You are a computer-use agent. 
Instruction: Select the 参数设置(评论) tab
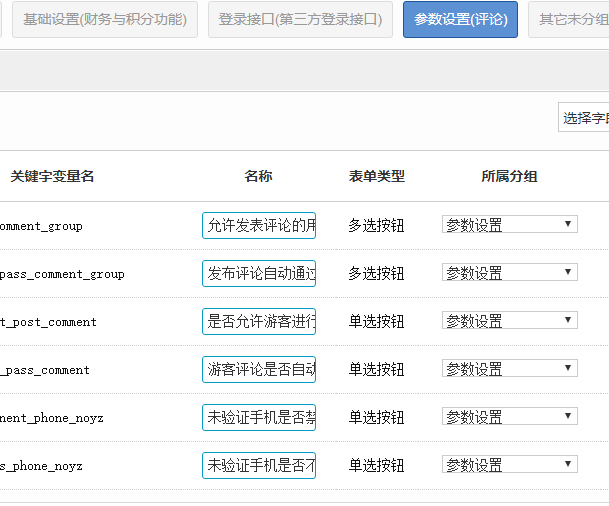pos(460,19)
